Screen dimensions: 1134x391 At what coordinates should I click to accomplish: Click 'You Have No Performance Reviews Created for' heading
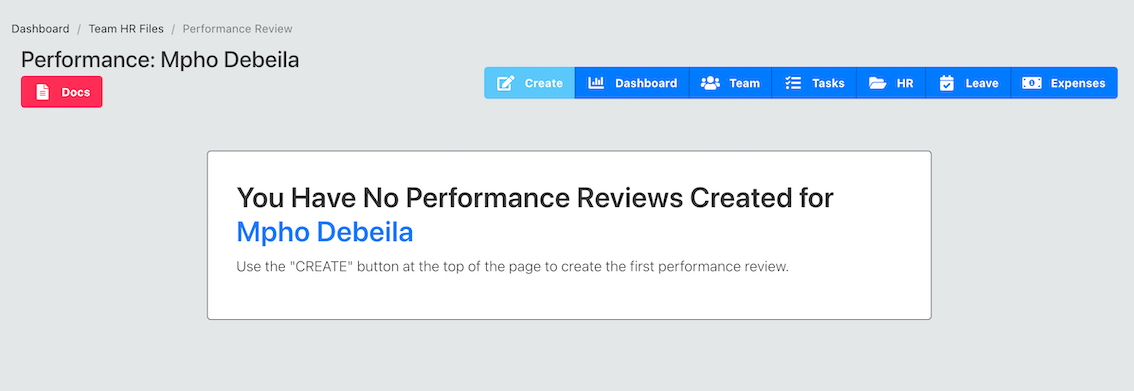click(535, 197)
